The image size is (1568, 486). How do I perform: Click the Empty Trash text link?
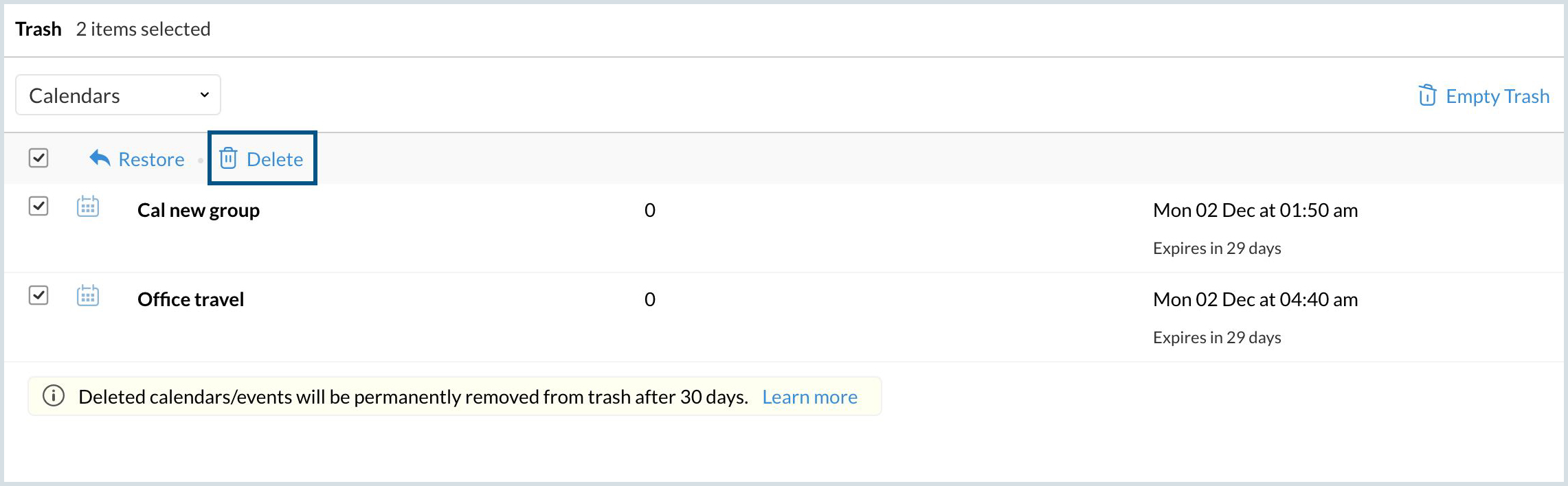coord(1497,96)
